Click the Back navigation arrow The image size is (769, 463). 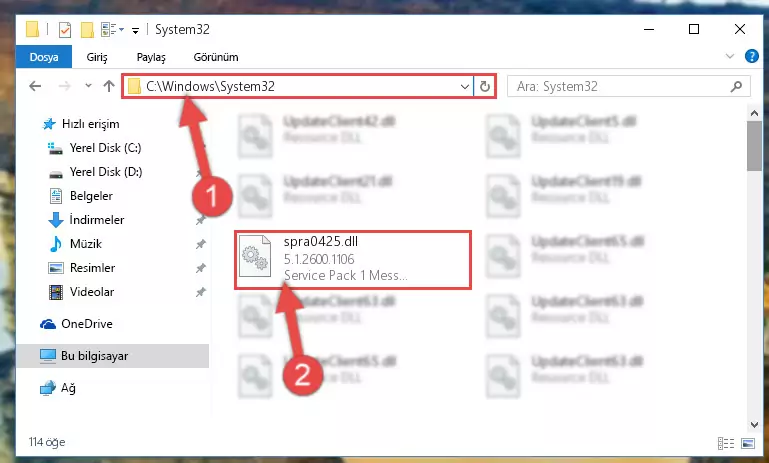(35, 86)
